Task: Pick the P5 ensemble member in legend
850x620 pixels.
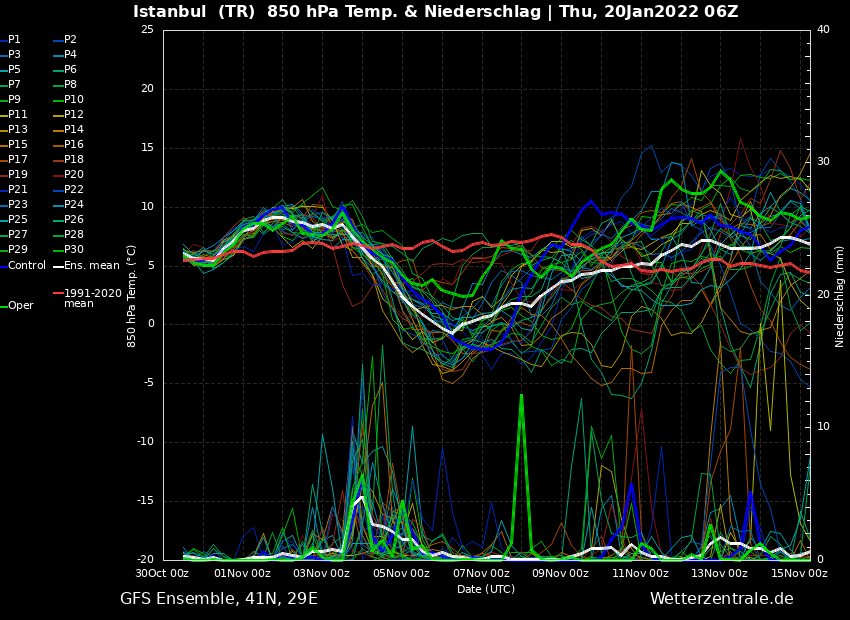Action: (10, 69)
